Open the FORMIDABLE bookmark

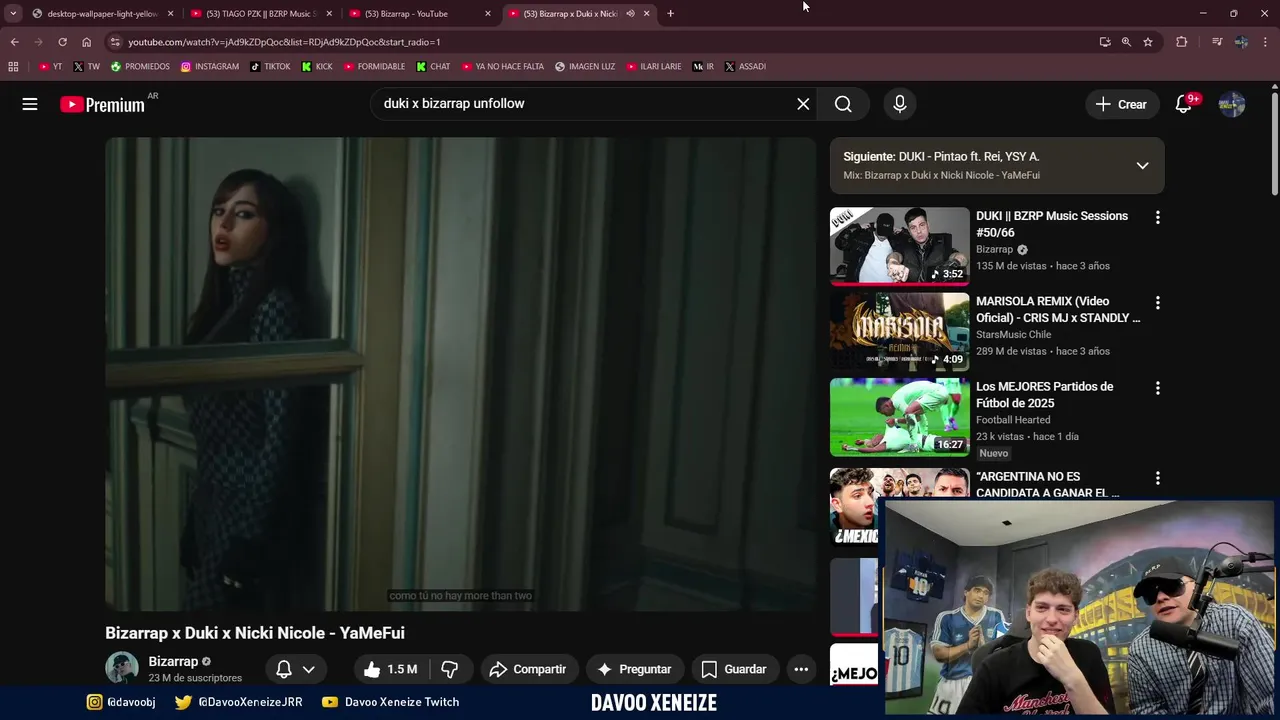[374, 67]
